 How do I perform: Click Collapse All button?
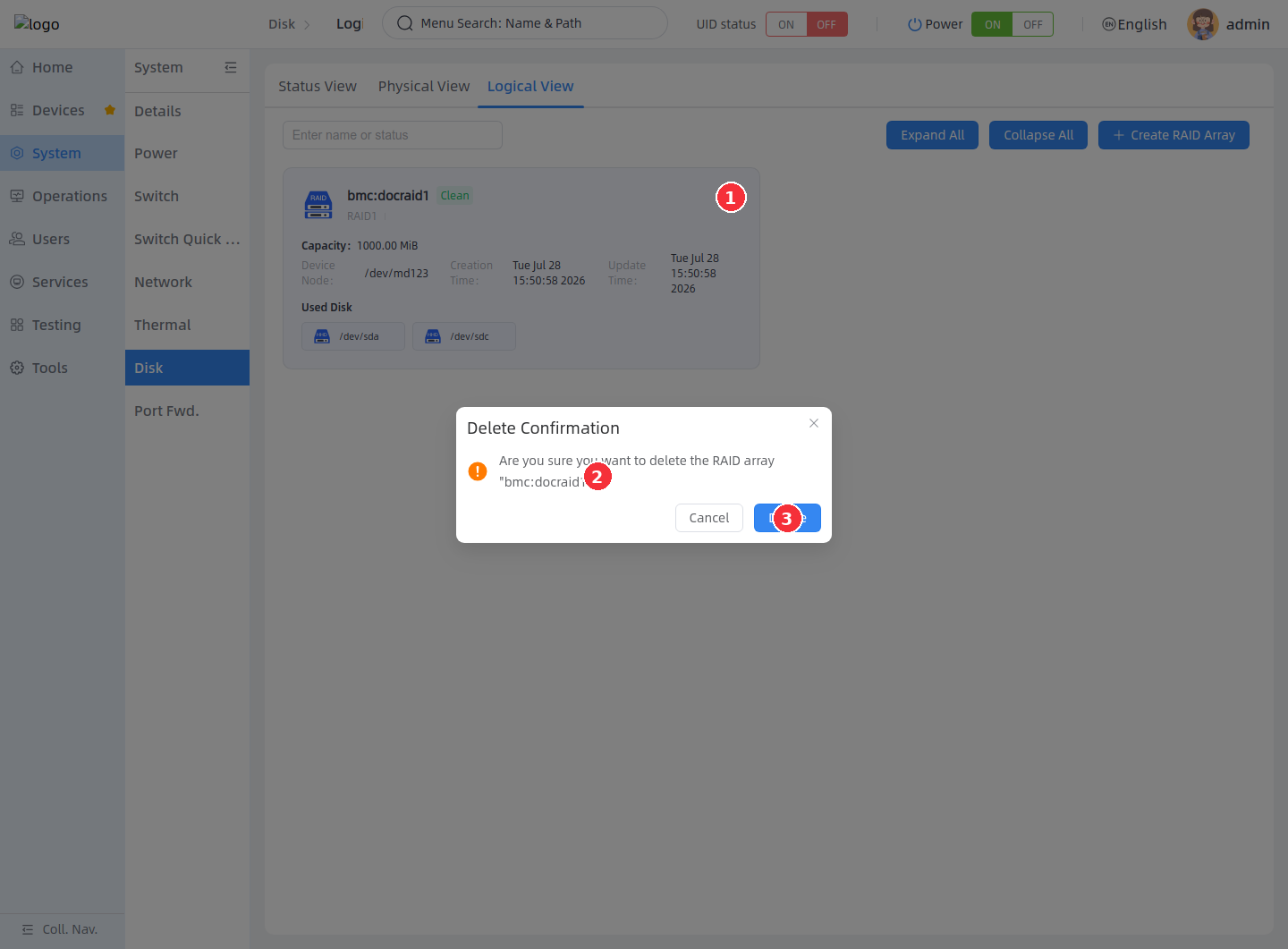point(1038,135)
